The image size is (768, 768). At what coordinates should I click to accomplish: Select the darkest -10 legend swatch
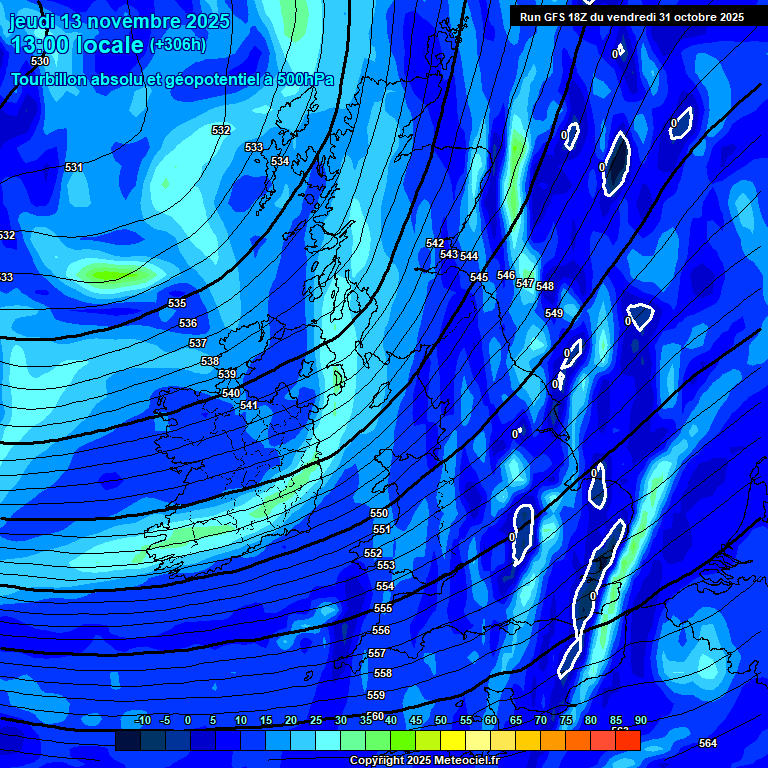click(127, 741)
